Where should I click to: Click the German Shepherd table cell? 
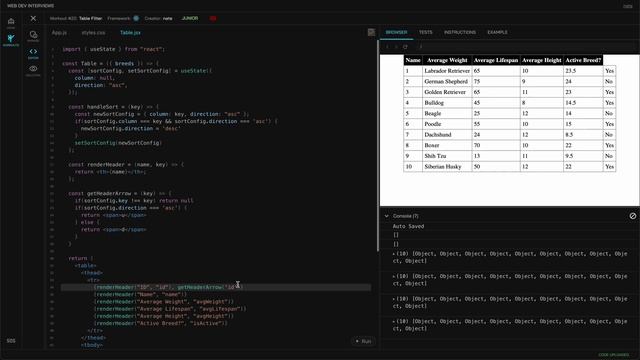447,81
